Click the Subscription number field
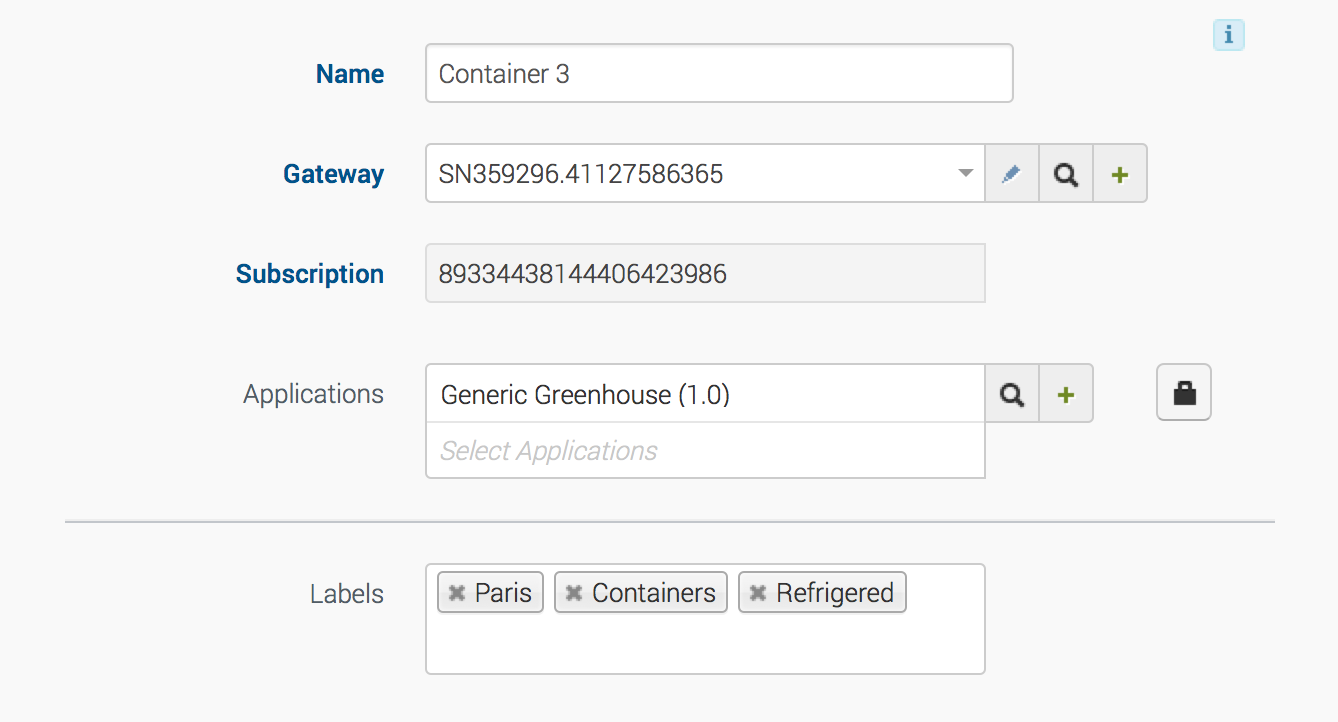 704,274
